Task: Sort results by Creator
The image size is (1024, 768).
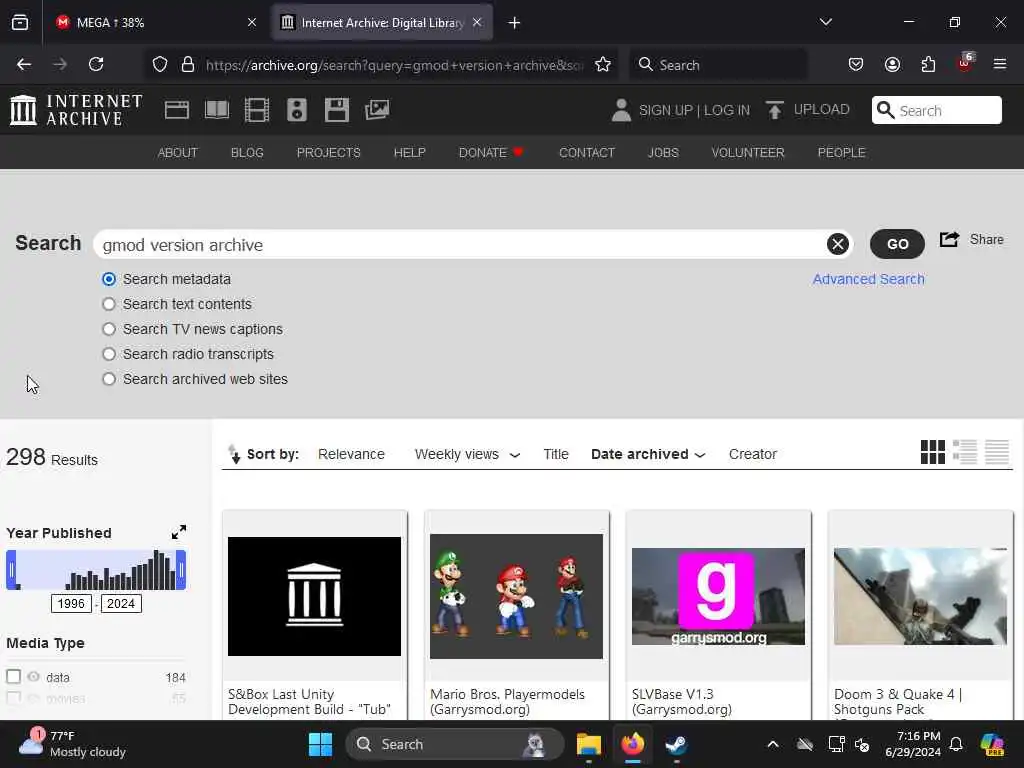Action: coord(752,454)
